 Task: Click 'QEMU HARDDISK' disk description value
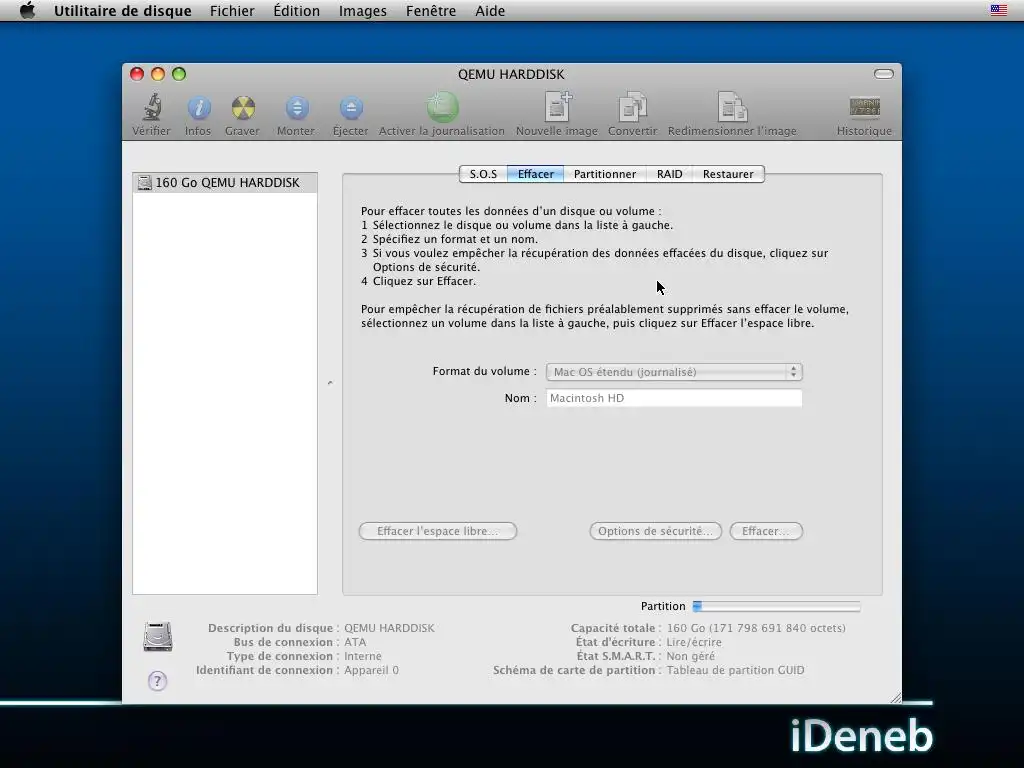click(x=389, y=628)
